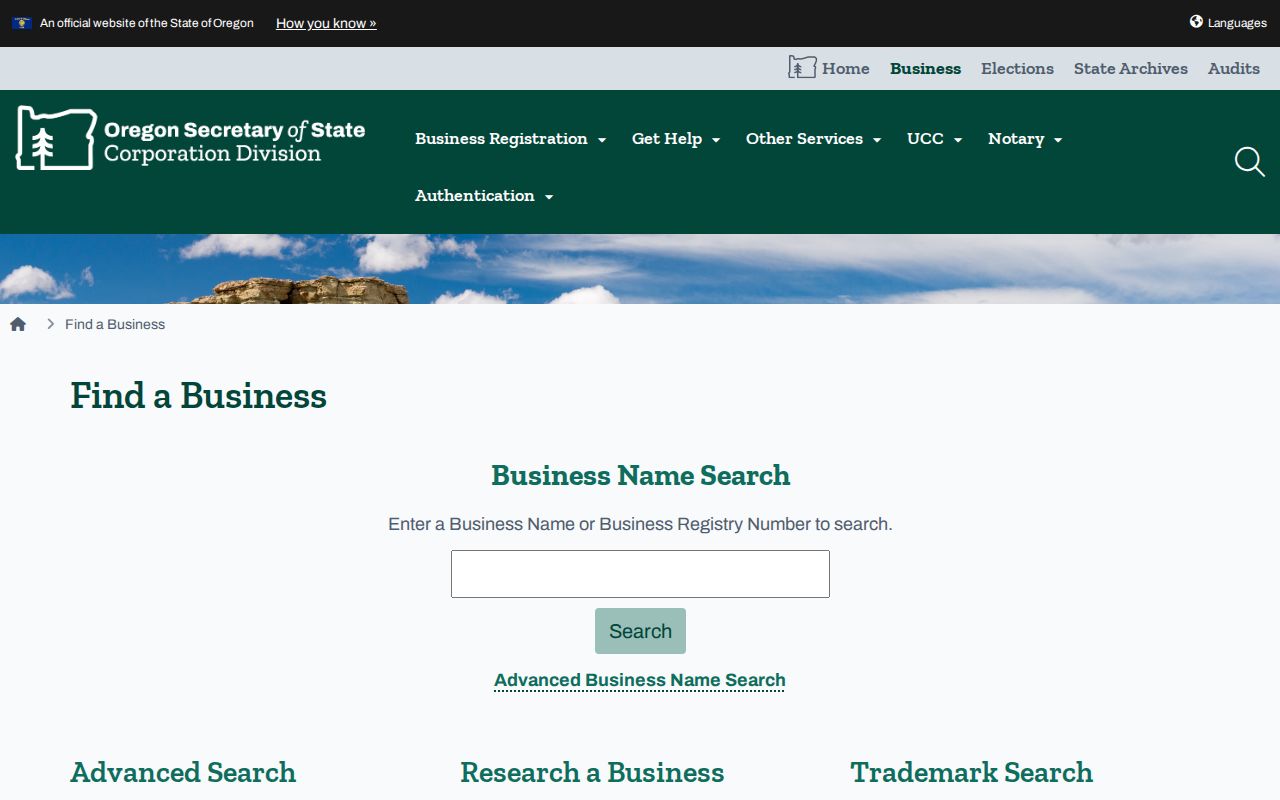
Task: Click the Search button
Action: coord(640,631)
